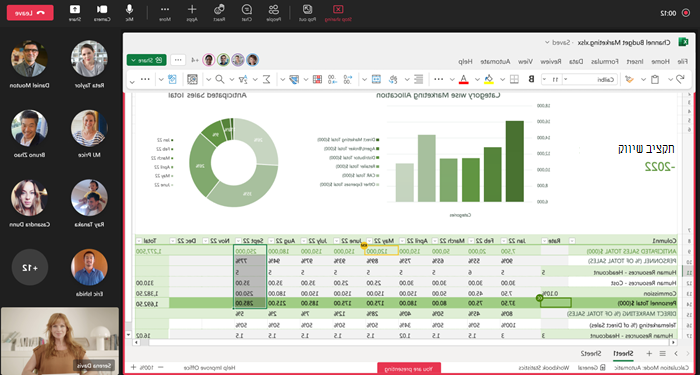This screenshot has width=700, height=375.
Task: Open the ellipsis menu beside Share
Action: (178, 60)
